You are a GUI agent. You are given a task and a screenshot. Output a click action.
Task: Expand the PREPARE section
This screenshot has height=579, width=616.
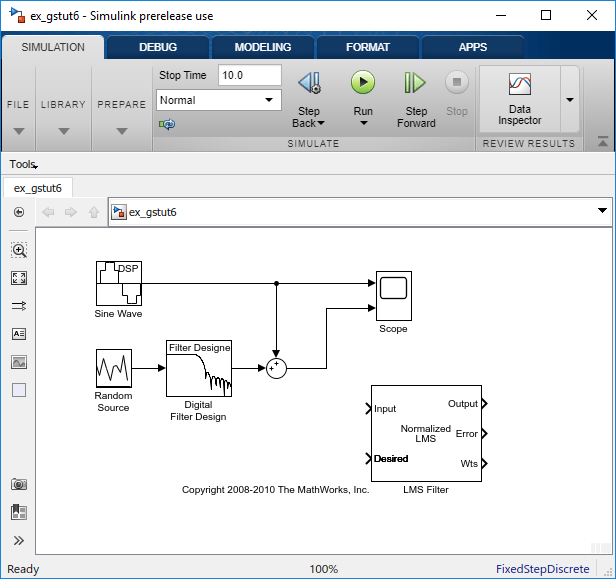coord(122,131)
